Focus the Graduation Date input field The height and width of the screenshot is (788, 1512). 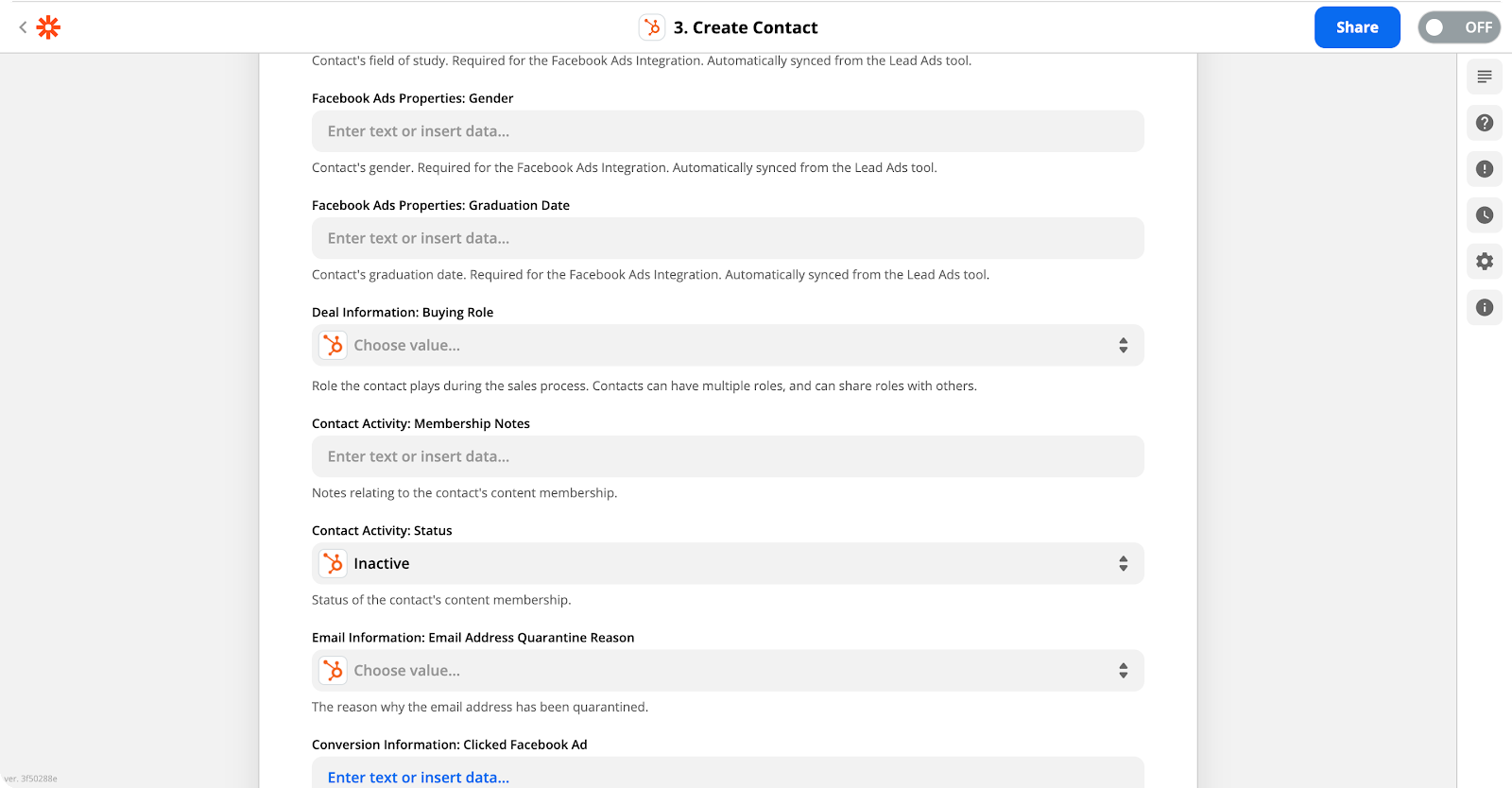pos(728,238)
